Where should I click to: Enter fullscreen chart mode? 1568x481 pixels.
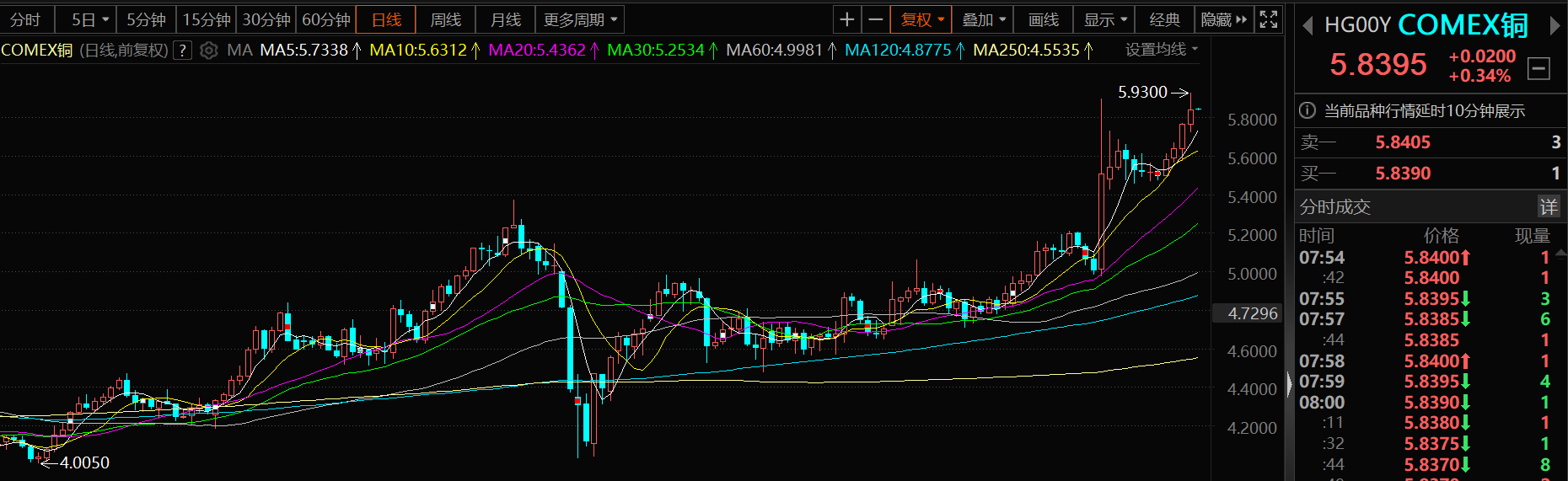point(1268,19)
